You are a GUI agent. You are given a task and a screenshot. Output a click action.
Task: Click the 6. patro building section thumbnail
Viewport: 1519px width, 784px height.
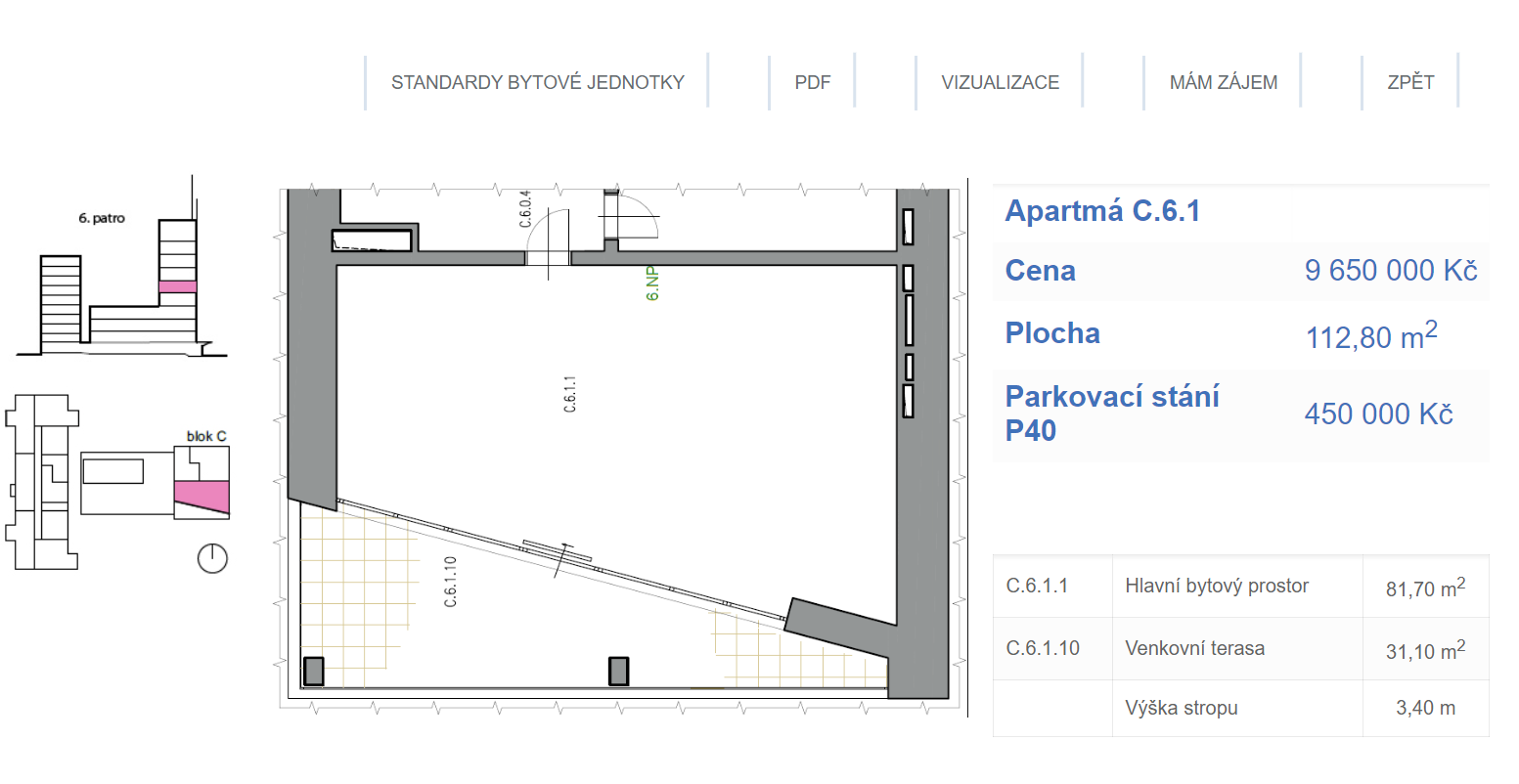(122, 283)
